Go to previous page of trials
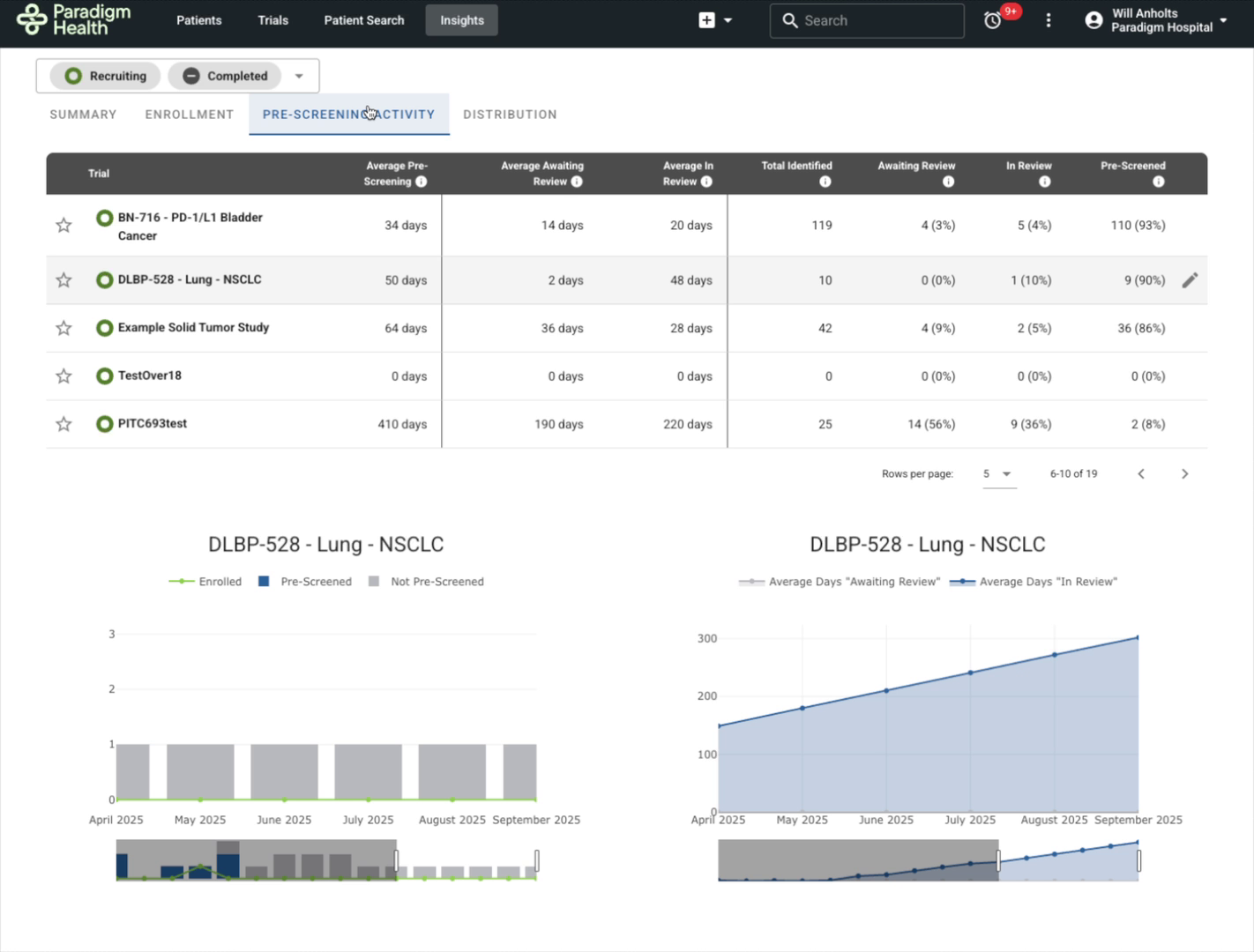Viewport: 1254px width, 952px height. pos(1141,474)
